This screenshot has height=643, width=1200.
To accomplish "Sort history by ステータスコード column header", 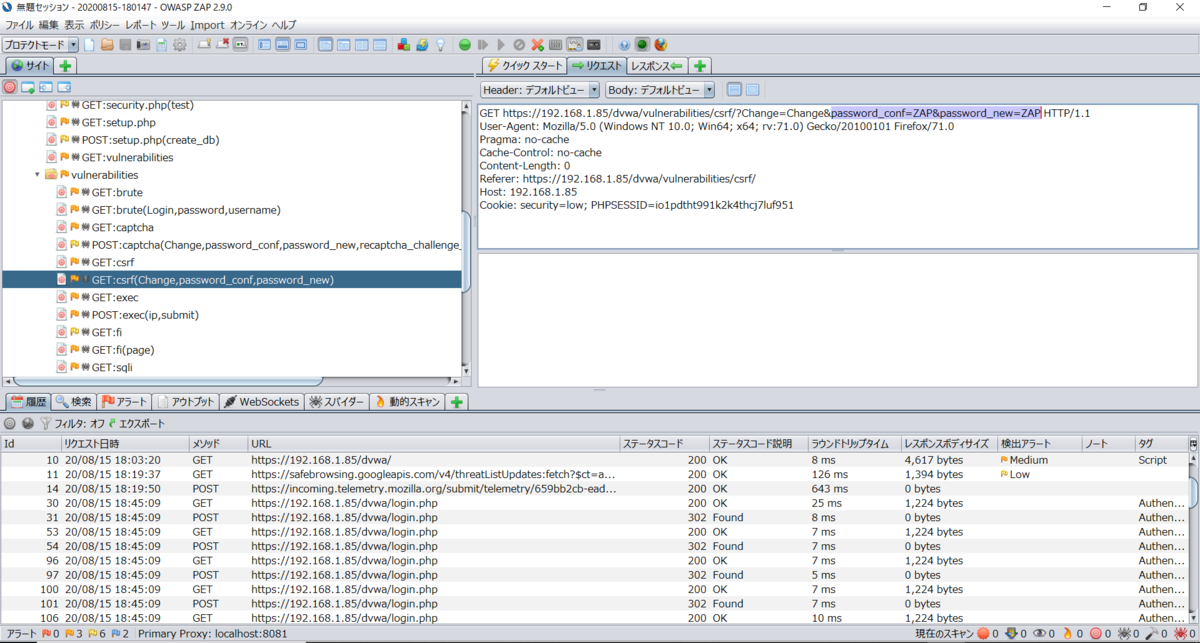I will [664, 443].
